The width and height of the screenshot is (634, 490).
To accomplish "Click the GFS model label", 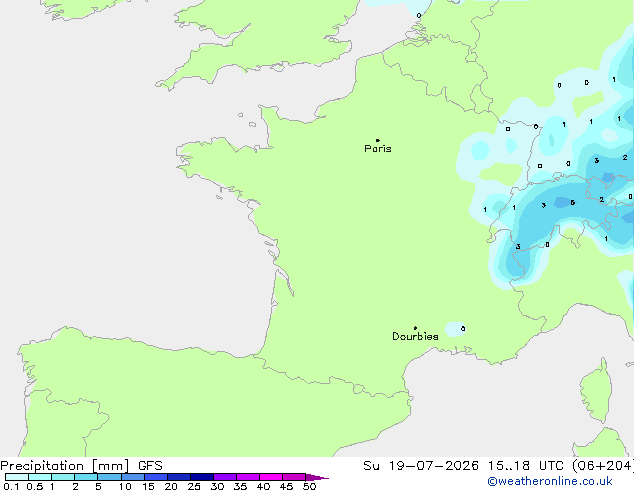I will [x=150, y=466].
